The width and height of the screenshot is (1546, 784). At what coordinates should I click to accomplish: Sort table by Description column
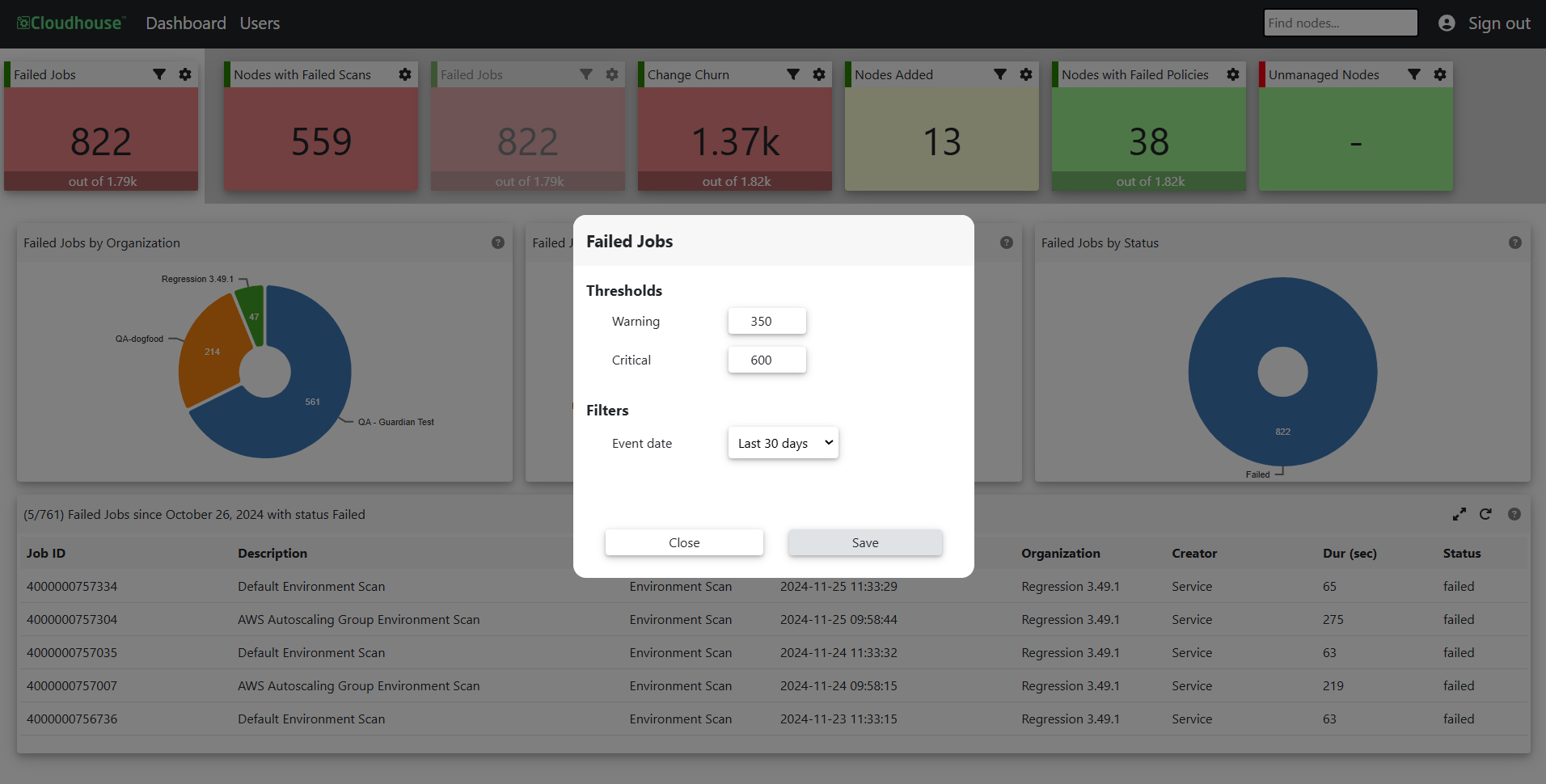coord(272,554)
